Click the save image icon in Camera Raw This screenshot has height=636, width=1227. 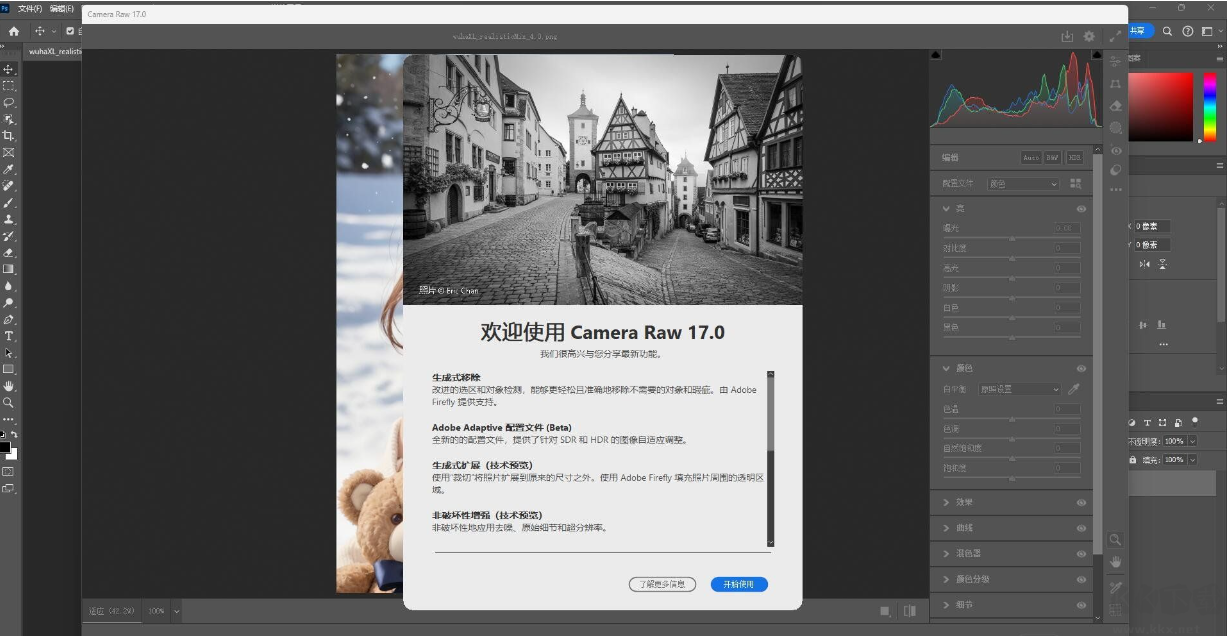pos(1067,36)
